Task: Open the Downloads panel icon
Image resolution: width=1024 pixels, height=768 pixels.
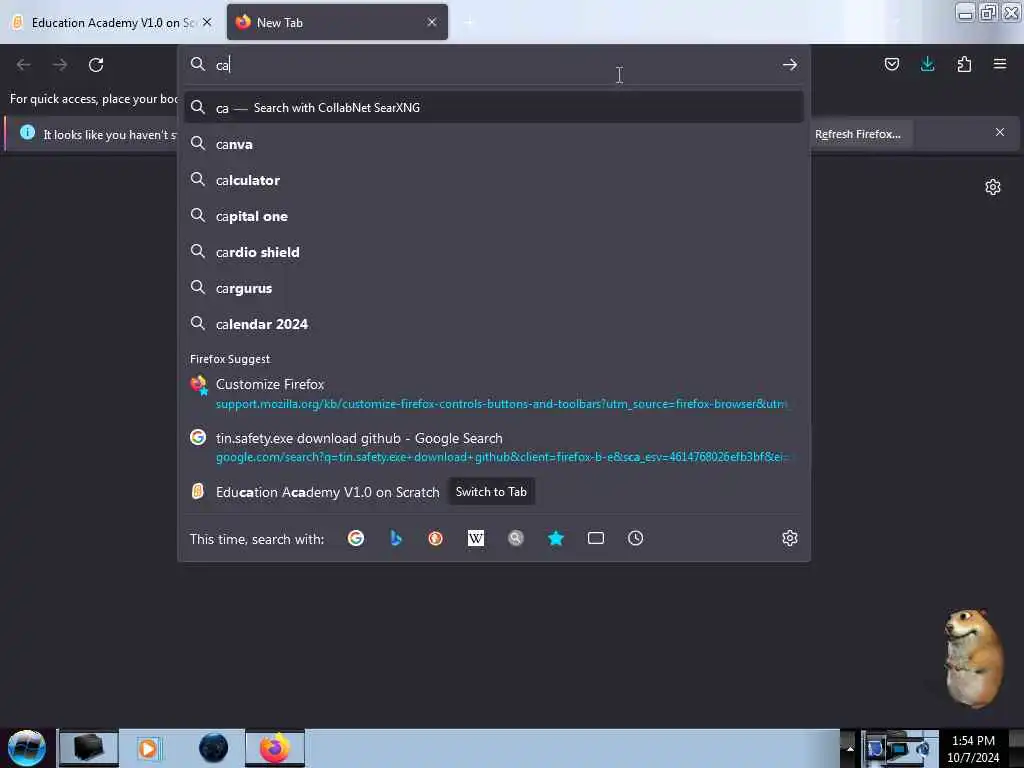Action: 927,64
